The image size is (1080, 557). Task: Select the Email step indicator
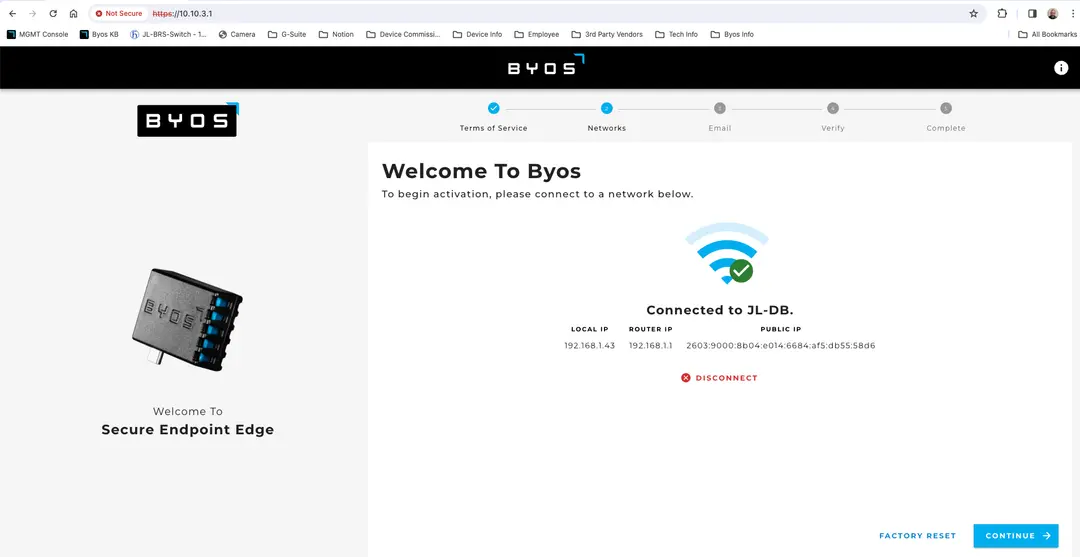pos(720,117)
